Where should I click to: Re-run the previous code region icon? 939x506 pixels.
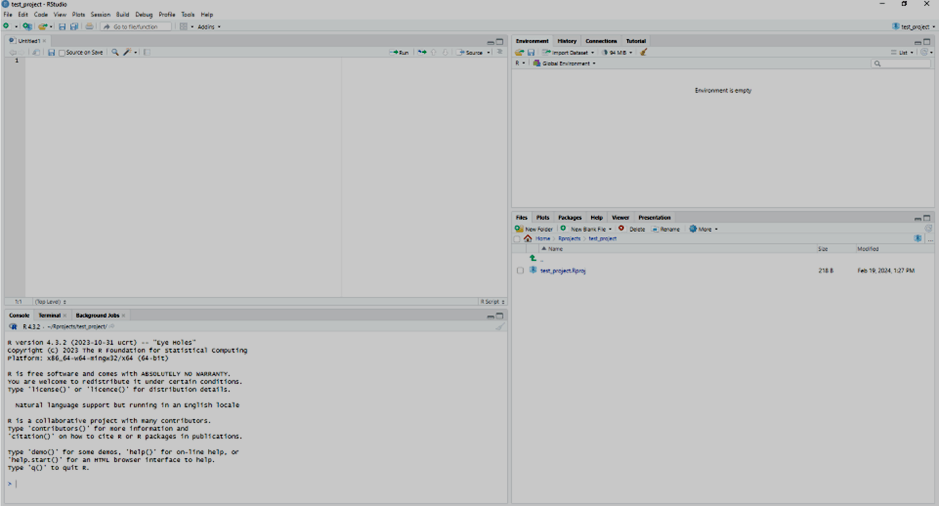click(x=422, y=53)
